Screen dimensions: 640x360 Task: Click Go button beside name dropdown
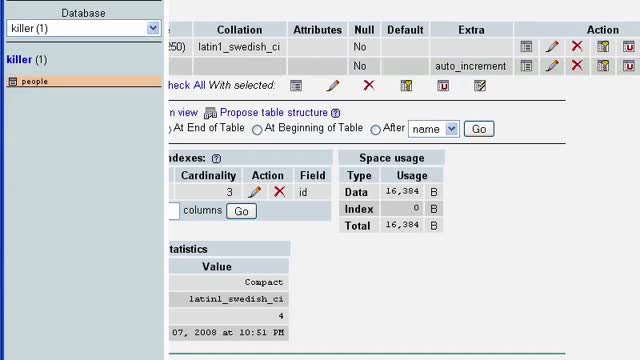479,129
